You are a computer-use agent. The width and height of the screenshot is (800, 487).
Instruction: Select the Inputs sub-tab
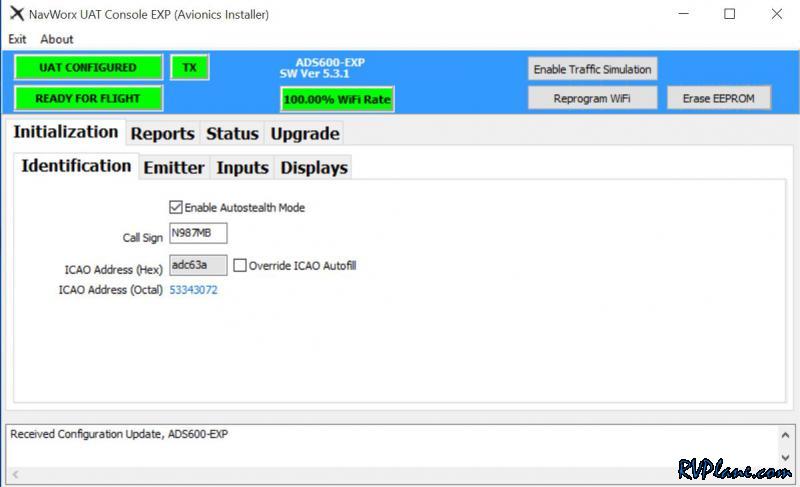click(x=242, y=168)
